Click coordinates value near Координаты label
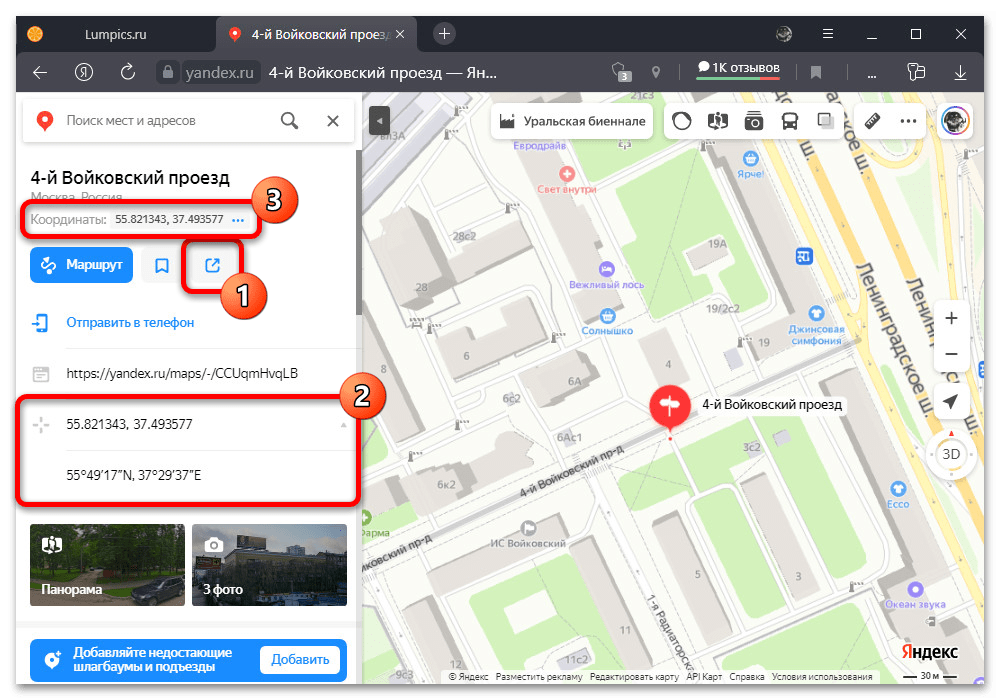This screenshot has height=700, width=1000. tap(169, 219)
